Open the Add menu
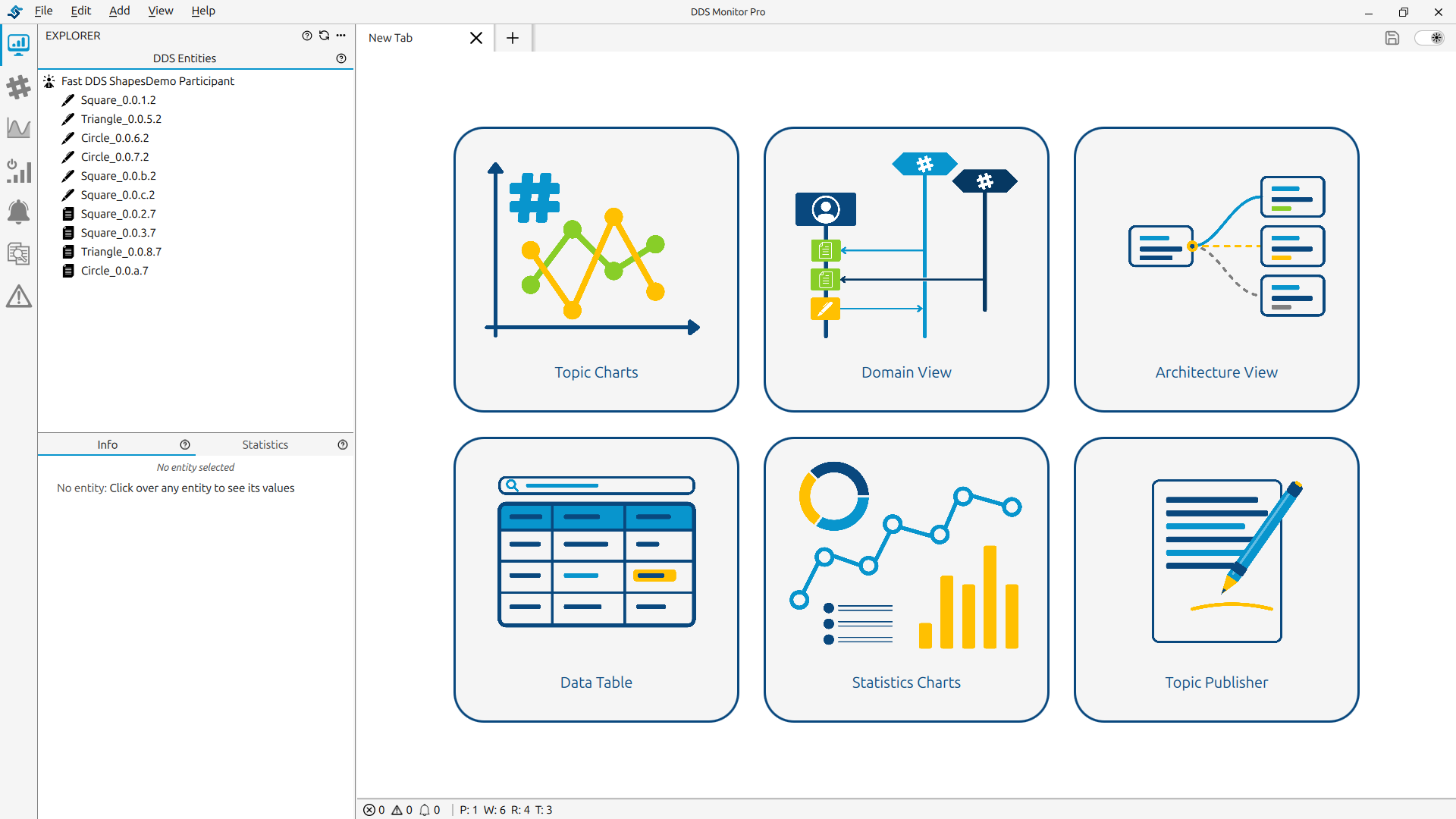The width and height of the screenshot is (1456, 819). pos(119,11)
